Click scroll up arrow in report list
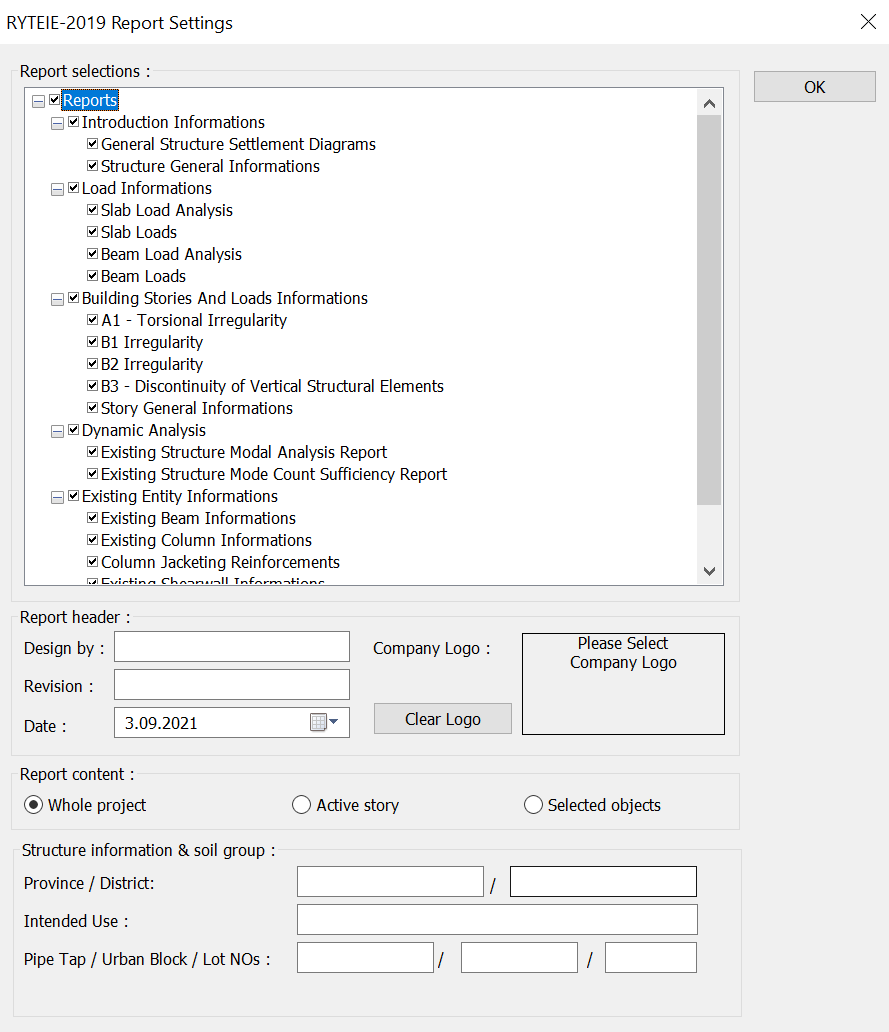Screen dimensions: 889x1032 [x=709, y=103]
